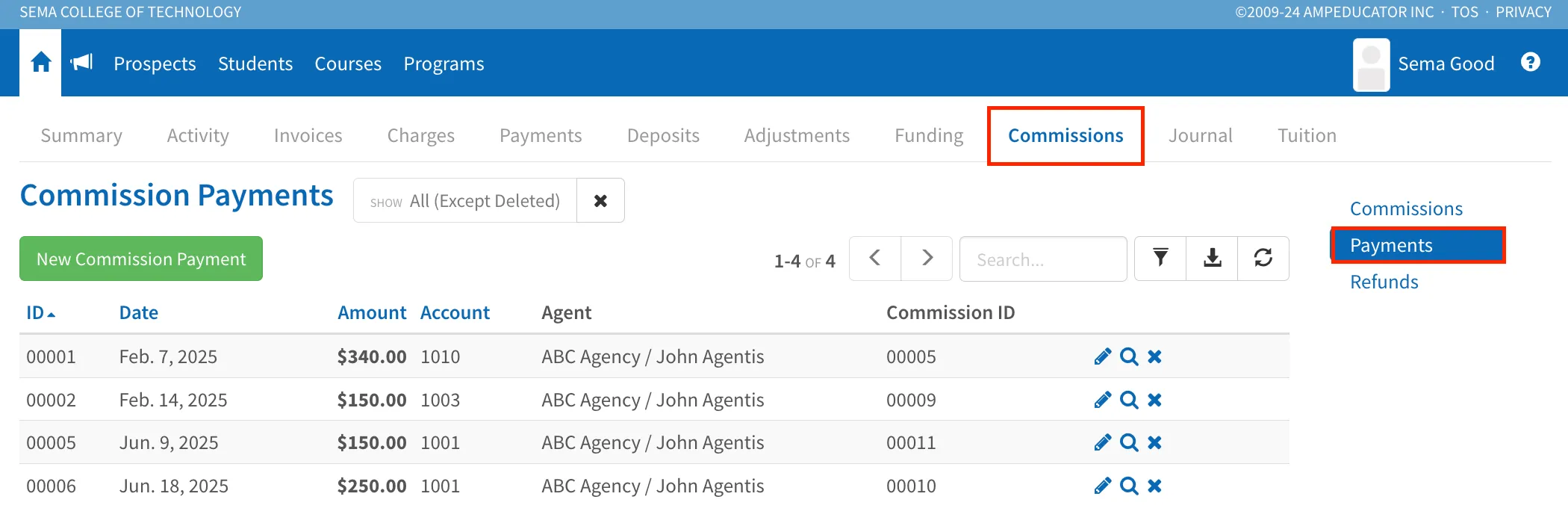Viewport: 1568px width, 532px height.
Task: Edit commission payment 00002
Action: 1102,400
